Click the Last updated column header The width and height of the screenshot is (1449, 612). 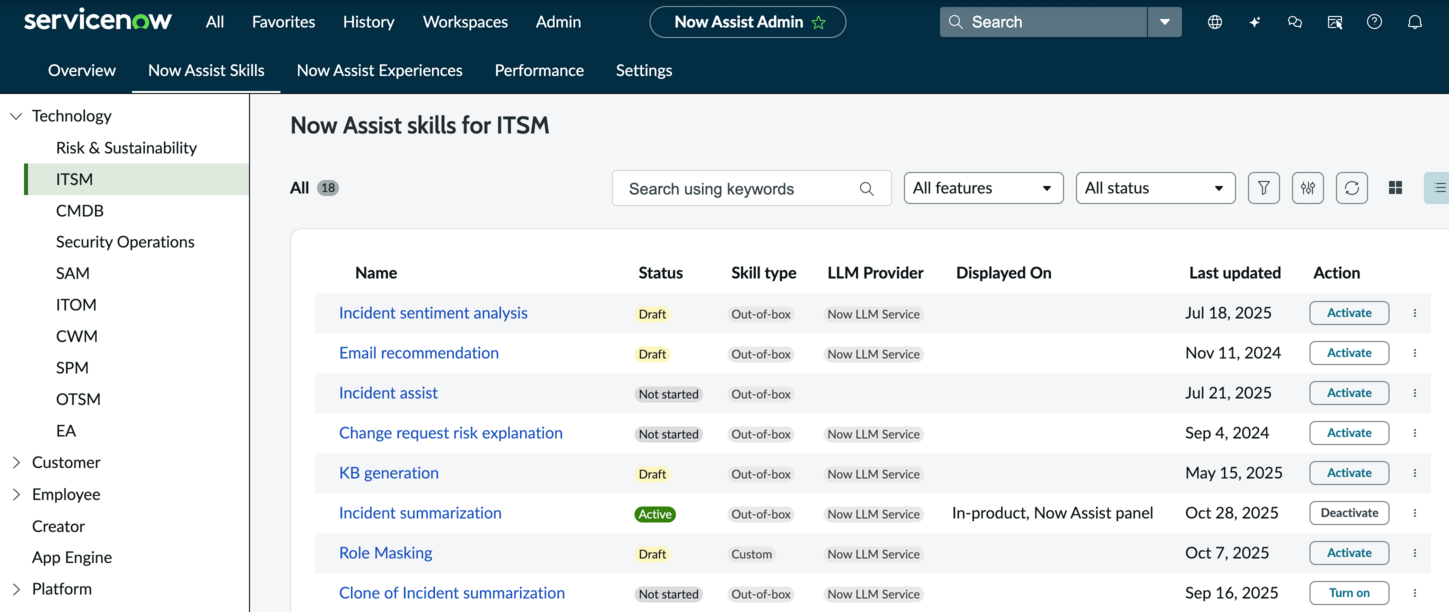pos(1235,273)
